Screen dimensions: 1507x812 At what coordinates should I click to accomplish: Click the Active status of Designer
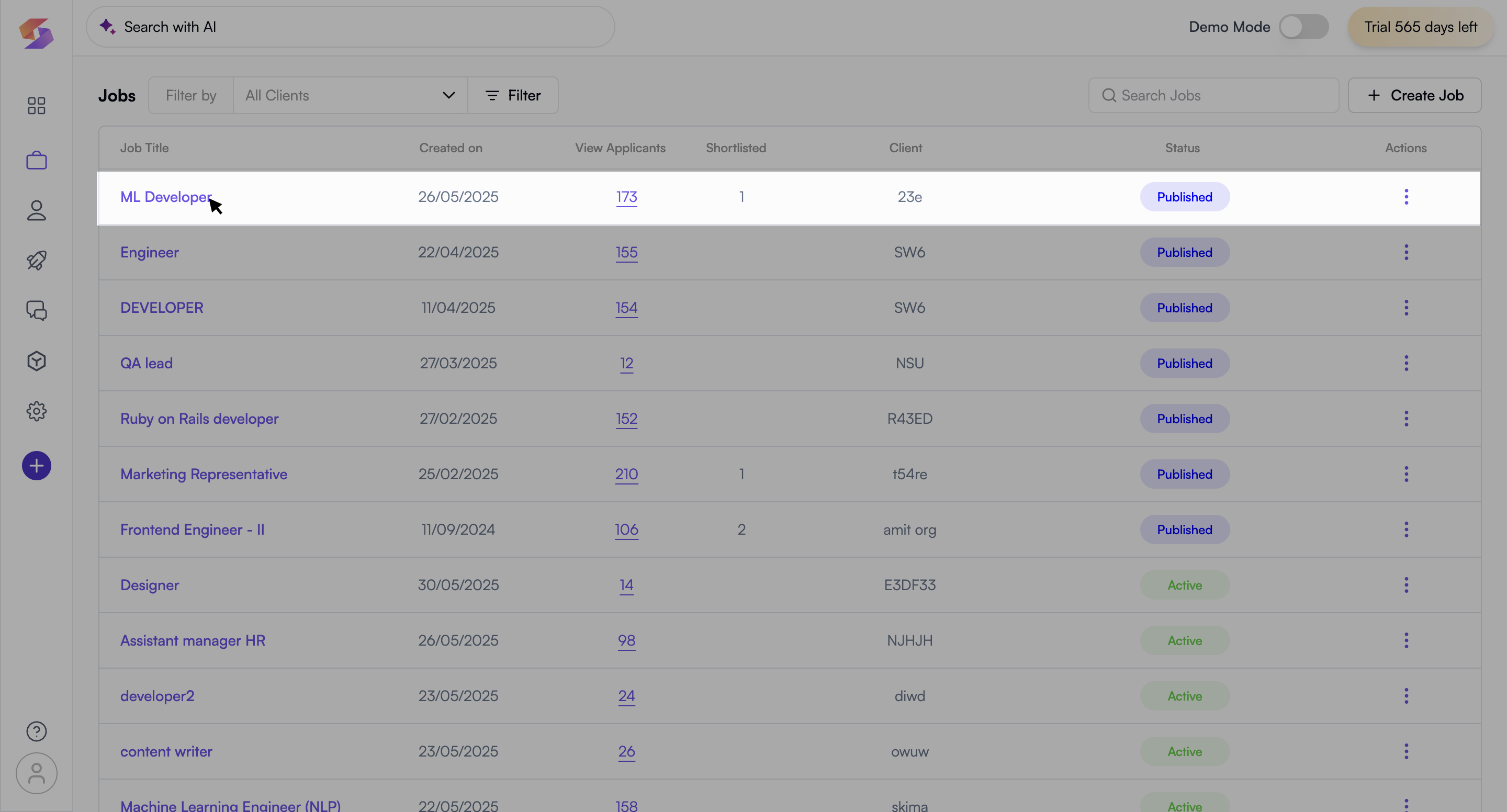(x=1185, y=585)
